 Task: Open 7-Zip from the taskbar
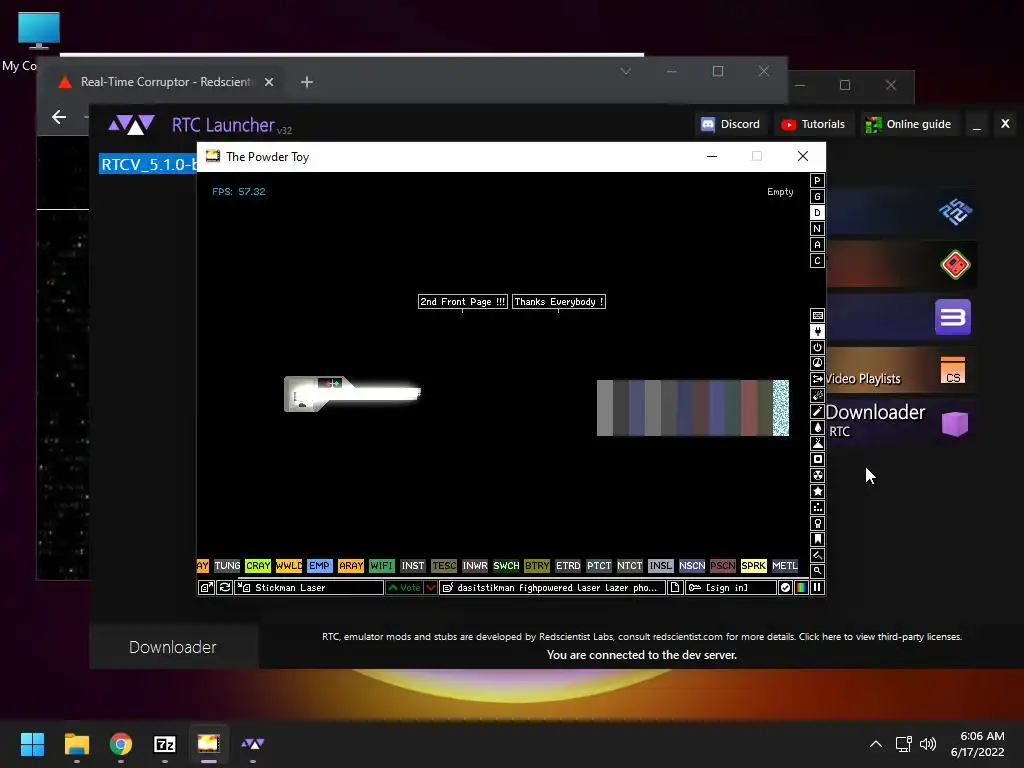(165, 744)
